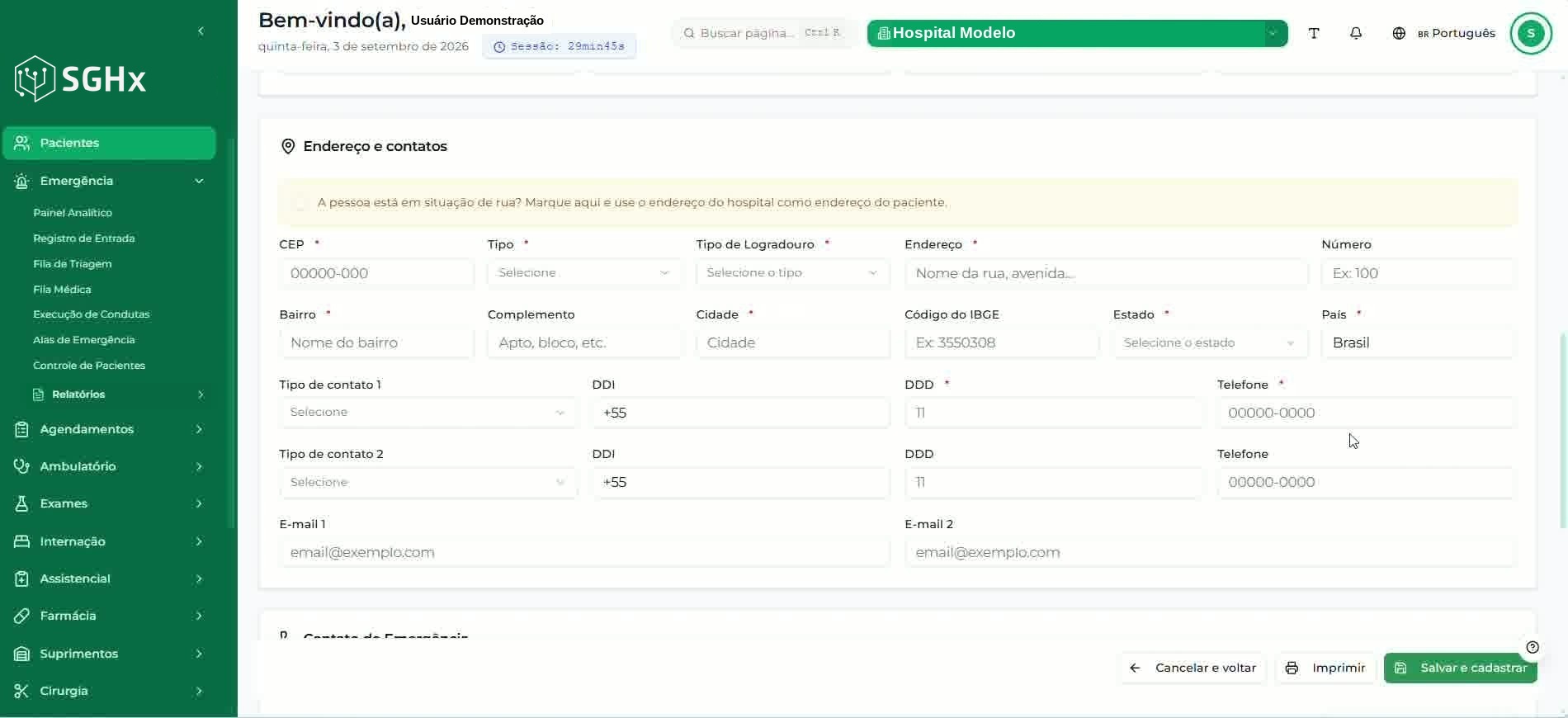Click the Agendamentos clipboard icon
The height and width of the screenshot is (718, 1568).
22,429
